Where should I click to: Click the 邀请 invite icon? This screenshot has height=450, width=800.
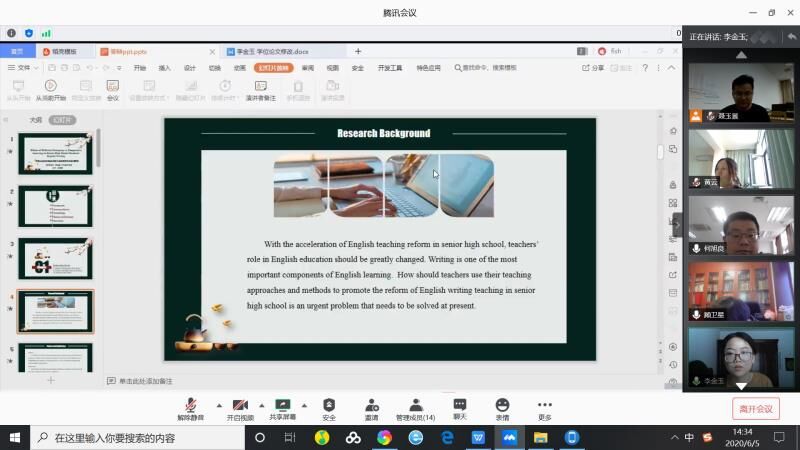[371, 407]
